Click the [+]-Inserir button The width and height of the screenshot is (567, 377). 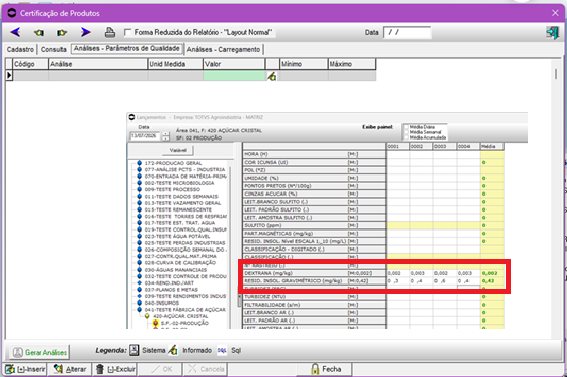point(25,369)
